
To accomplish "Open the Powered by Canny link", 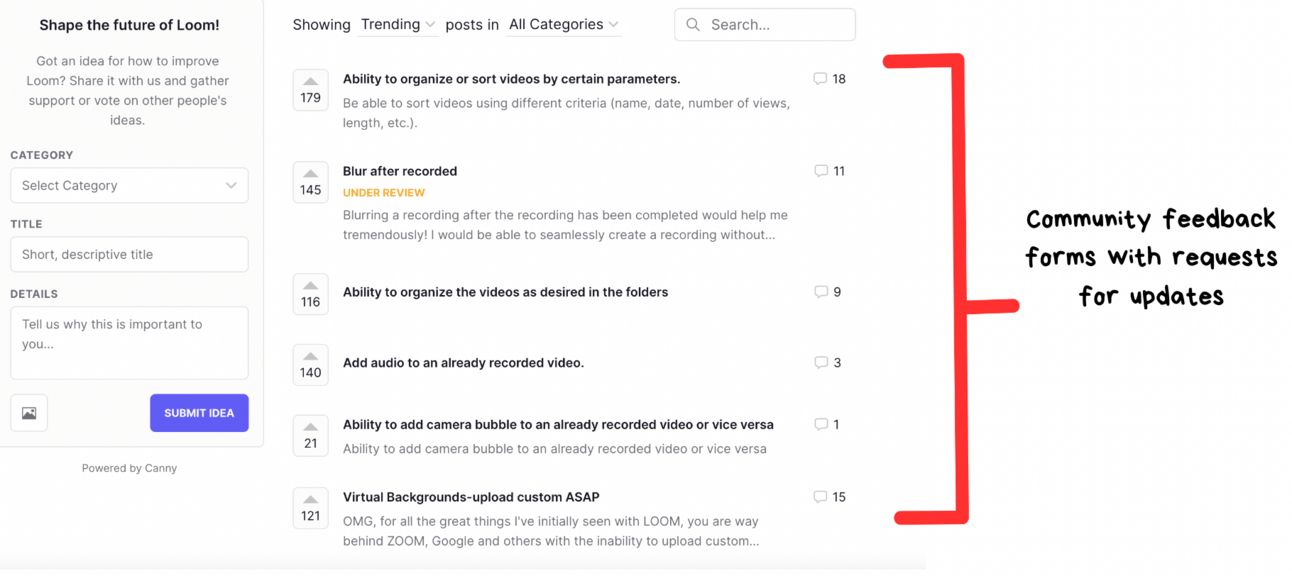I will 129,468.
